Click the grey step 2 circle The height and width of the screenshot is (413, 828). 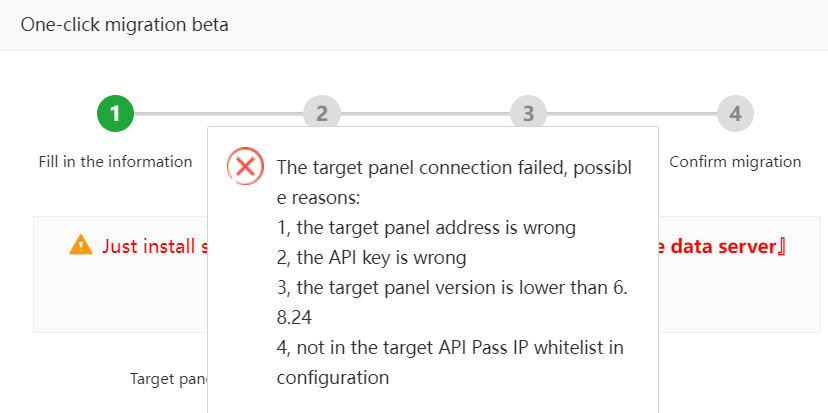coord(322,114)
